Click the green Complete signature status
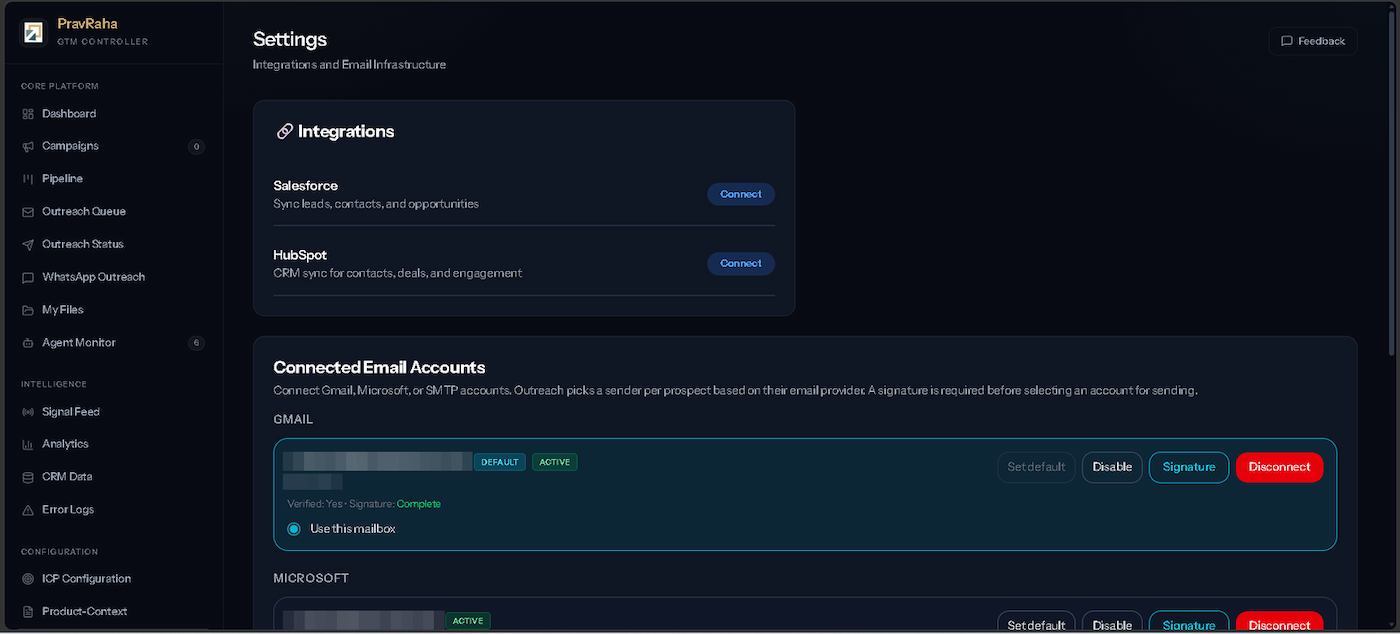Screen dimensions: 1400x634 [x=419, y=504]
